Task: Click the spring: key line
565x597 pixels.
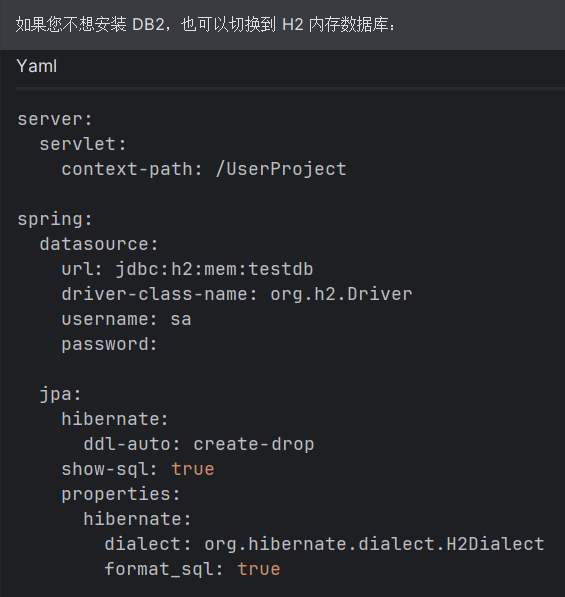Action: 55,219
